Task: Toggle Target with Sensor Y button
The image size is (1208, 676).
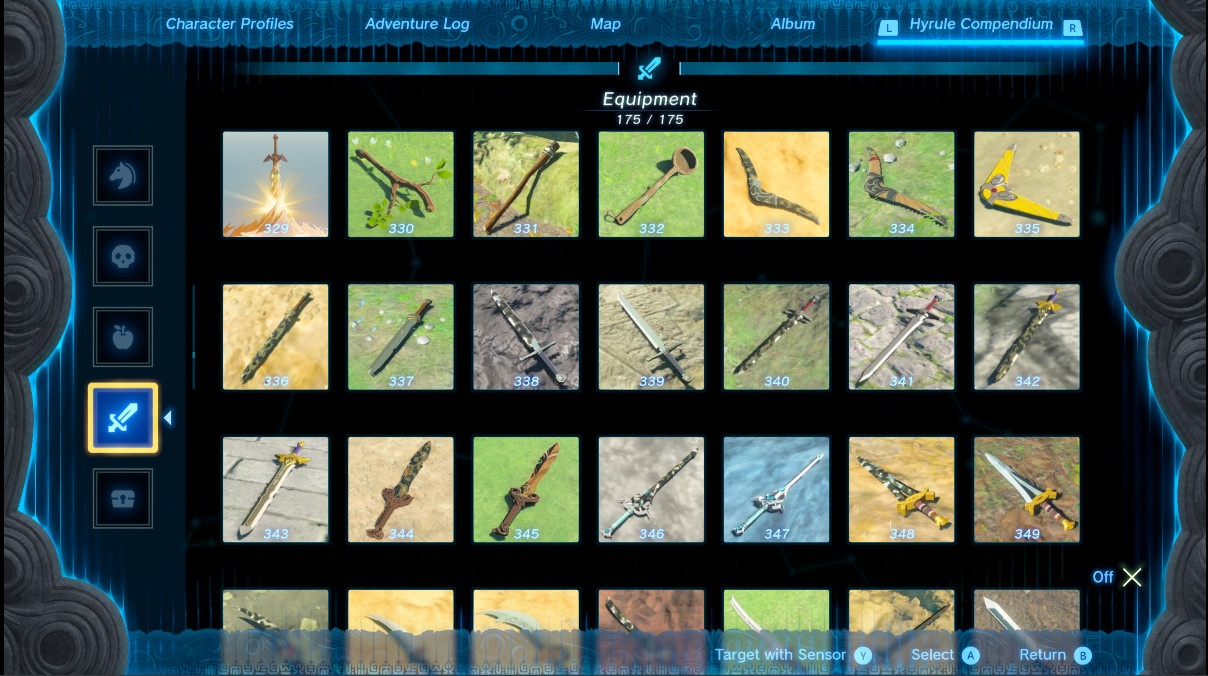Action: click(x=862, y=655)
